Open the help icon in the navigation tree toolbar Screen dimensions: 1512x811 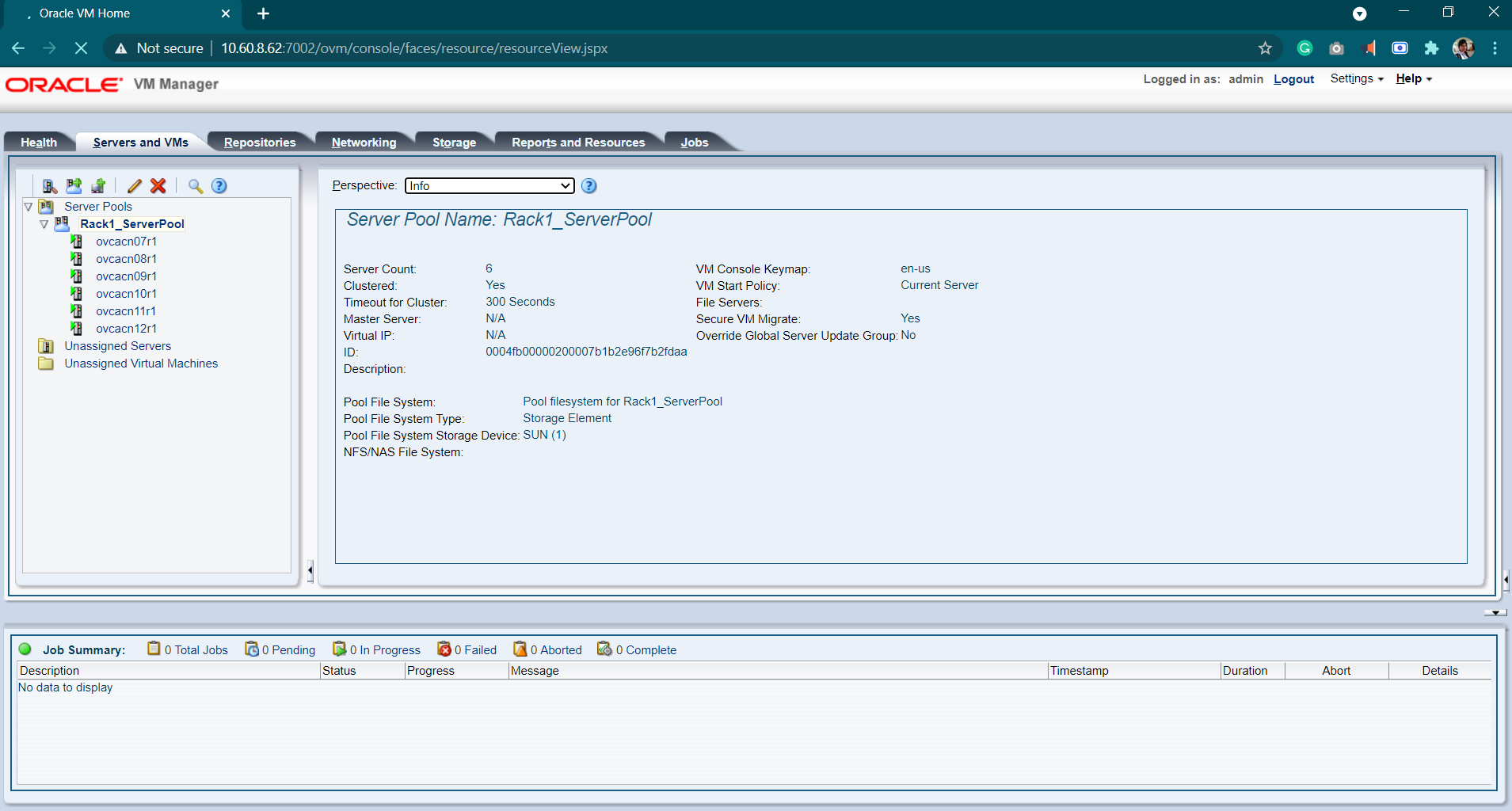tap(219, 186)
